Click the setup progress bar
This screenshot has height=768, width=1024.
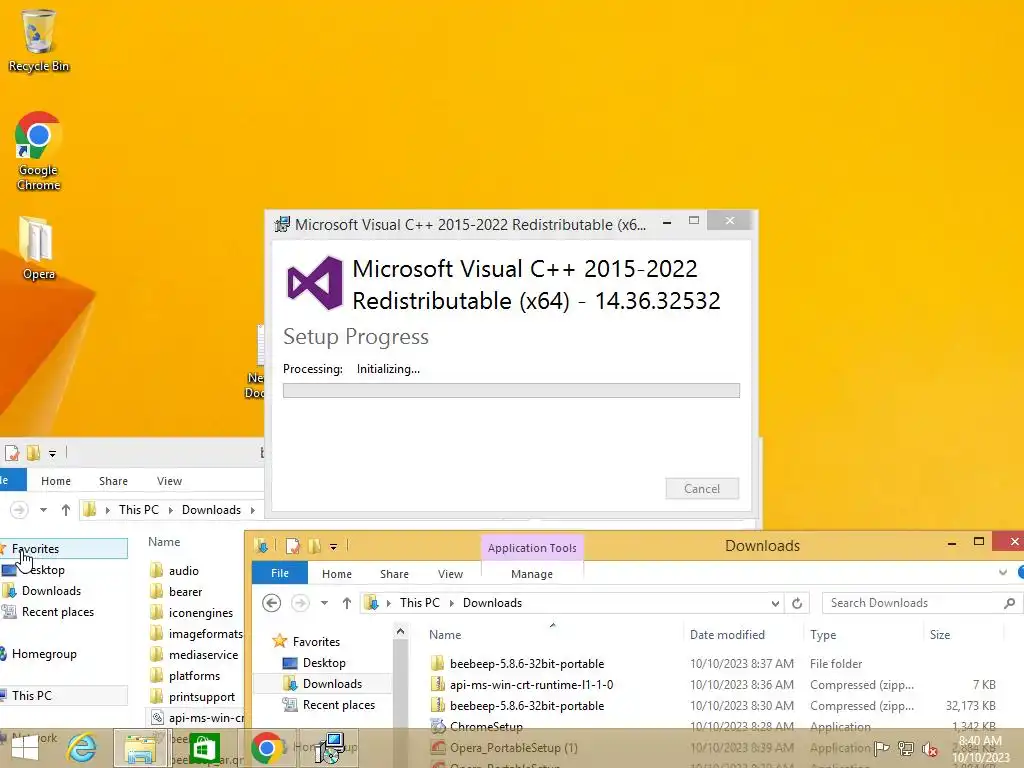tap(511, 391)
